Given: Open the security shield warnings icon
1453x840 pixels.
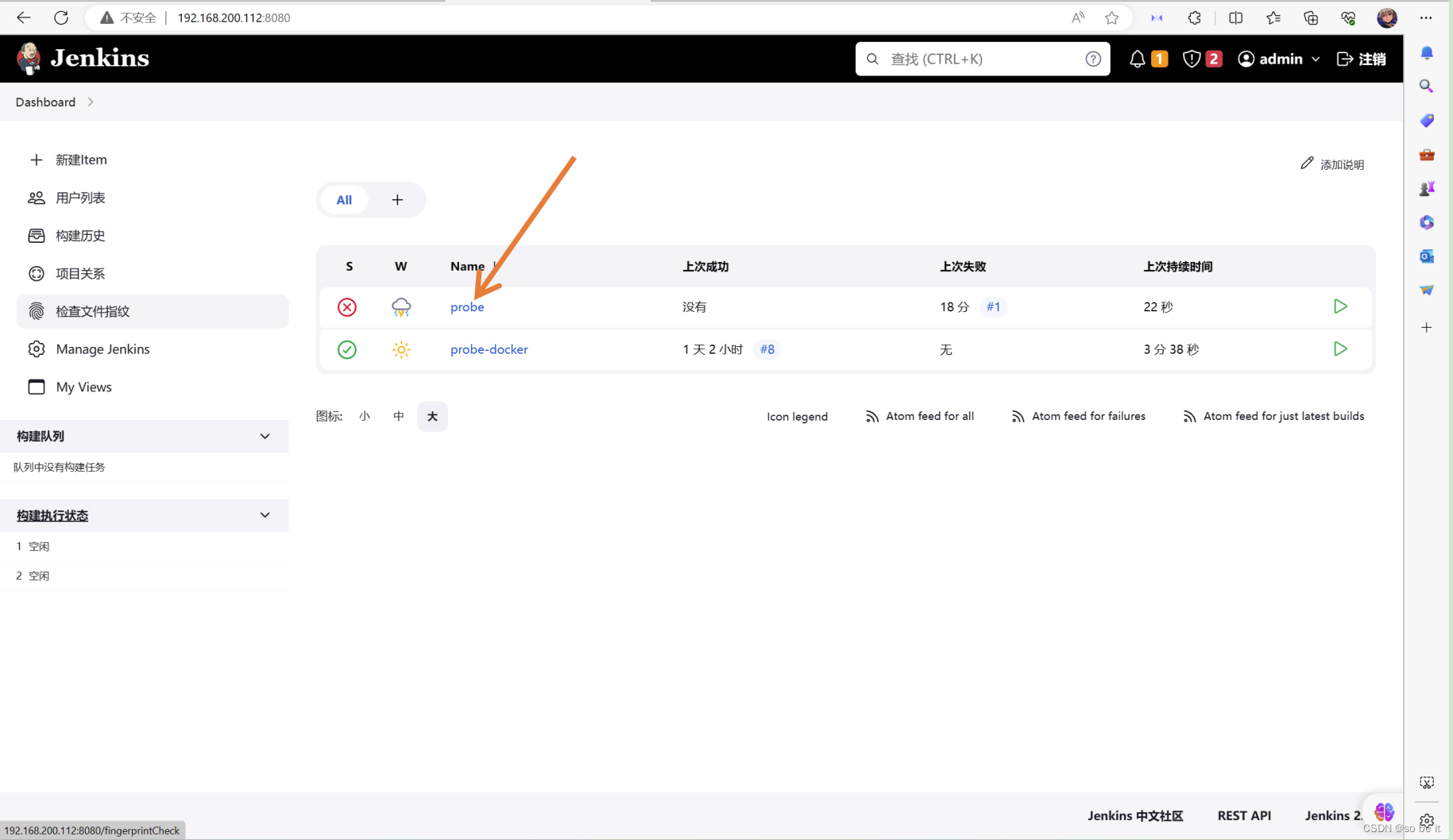Looking at the screenshot, I should tap(1191, 59).
